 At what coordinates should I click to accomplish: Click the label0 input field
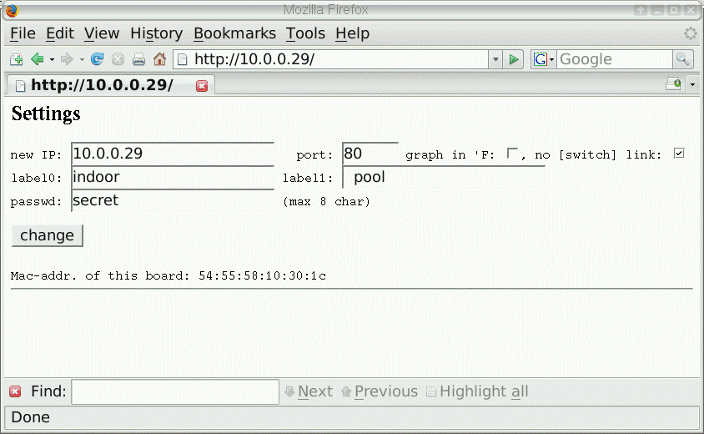pyautogui.click(x=173, y=177)
